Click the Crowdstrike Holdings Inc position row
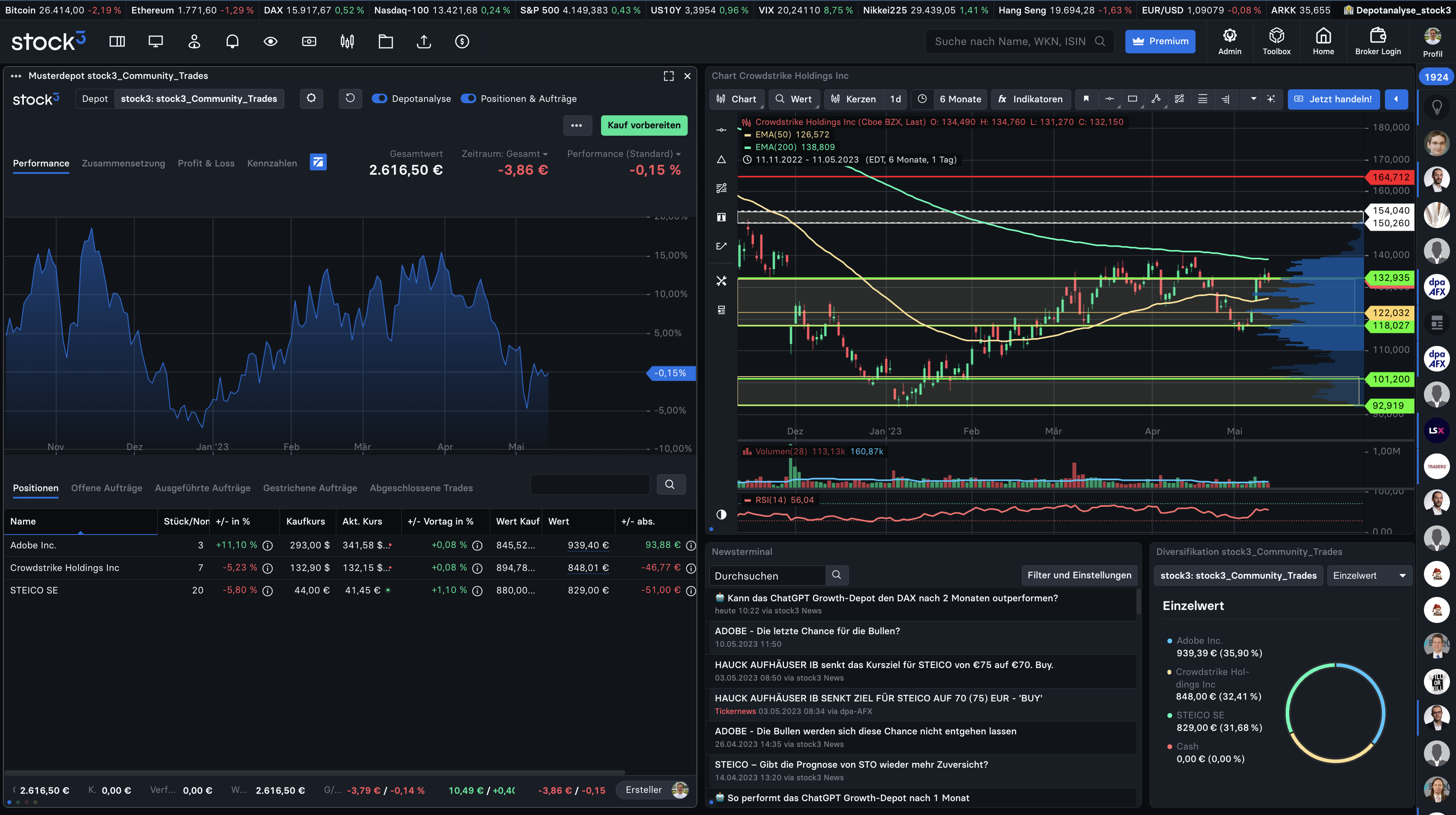1456x815 pixels. (x=351, y=568)
